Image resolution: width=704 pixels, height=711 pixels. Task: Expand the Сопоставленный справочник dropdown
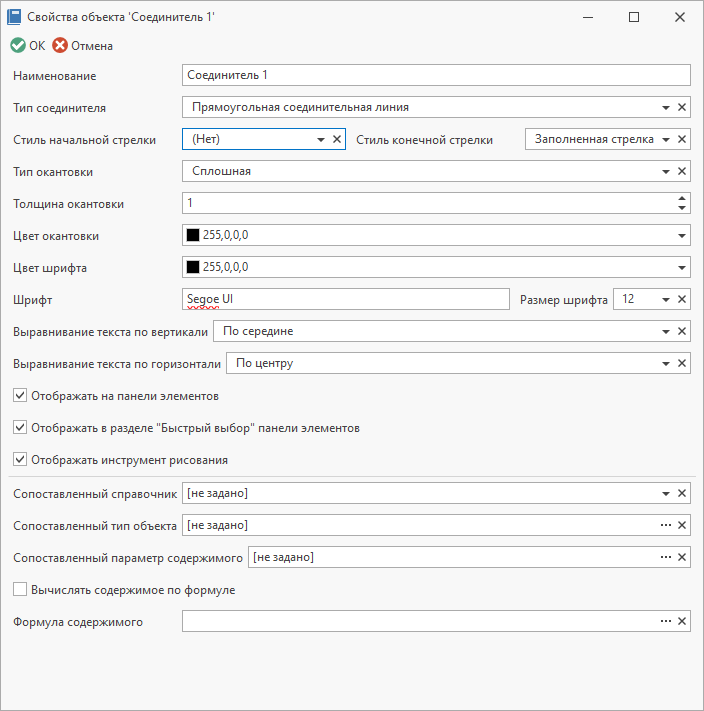[x=665, y=494]
